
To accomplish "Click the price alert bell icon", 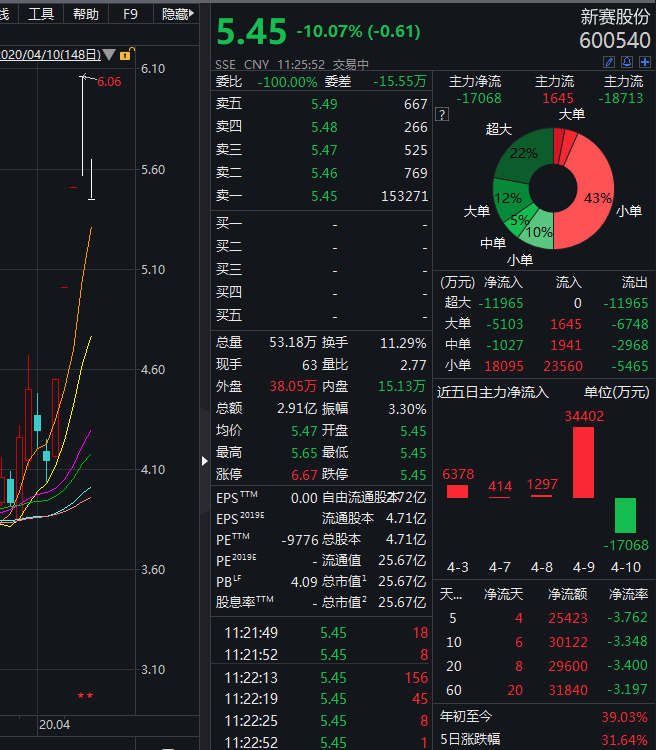I will 627,62.
